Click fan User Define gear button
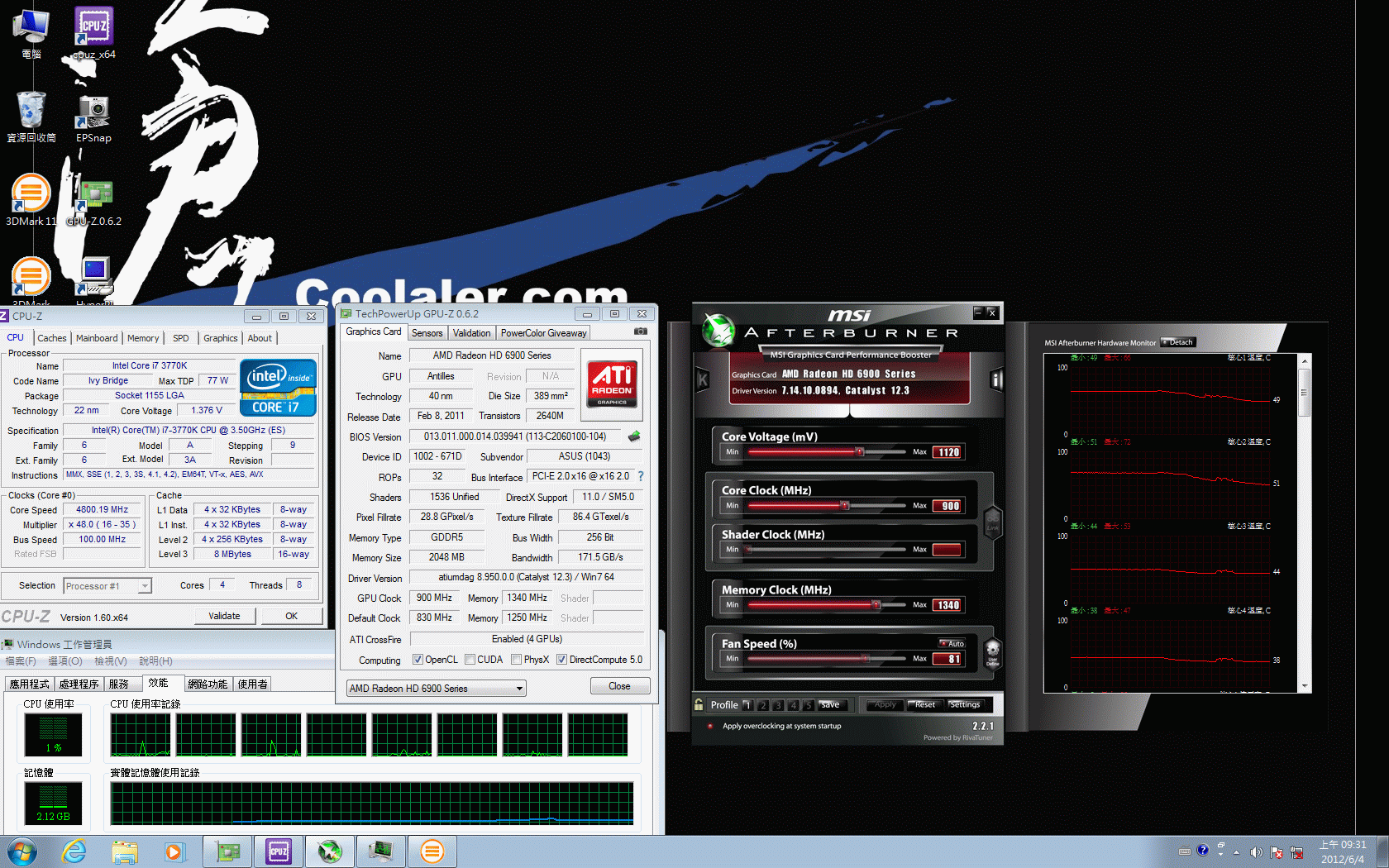 (993, 652)
